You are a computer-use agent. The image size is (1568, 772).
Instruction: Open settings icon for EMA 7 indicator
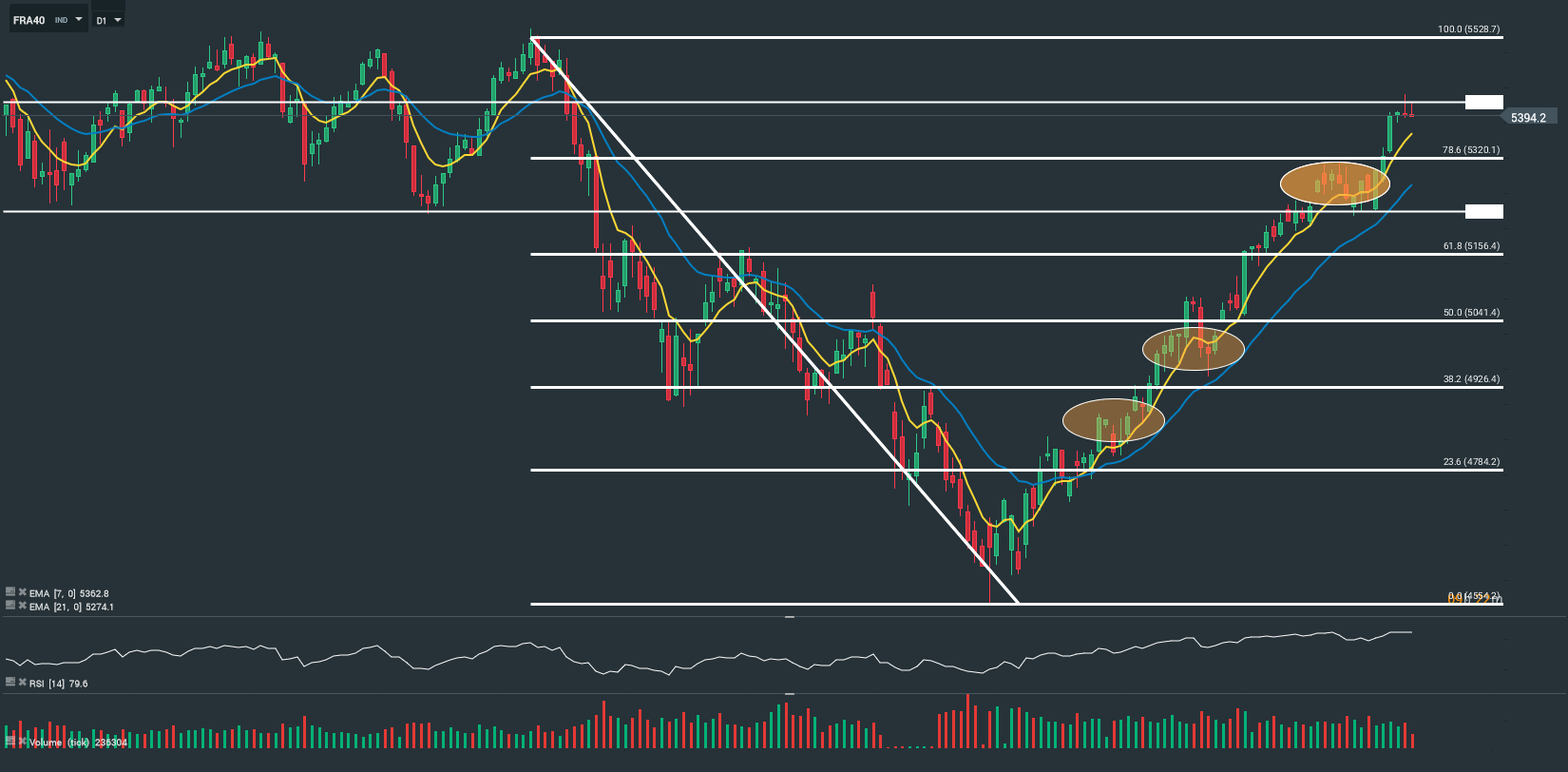point(10,592)
